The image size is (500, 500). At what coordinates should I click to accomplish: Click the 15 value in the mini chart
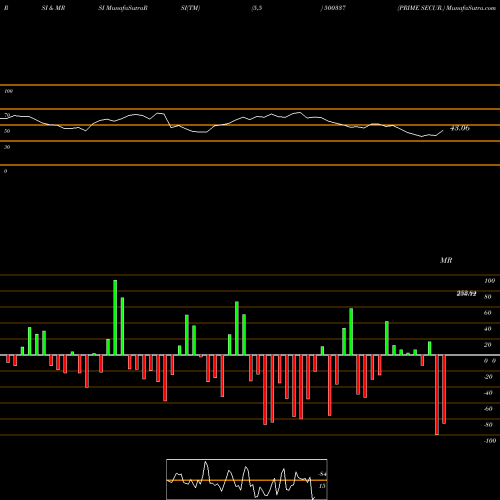pos(322,486)
